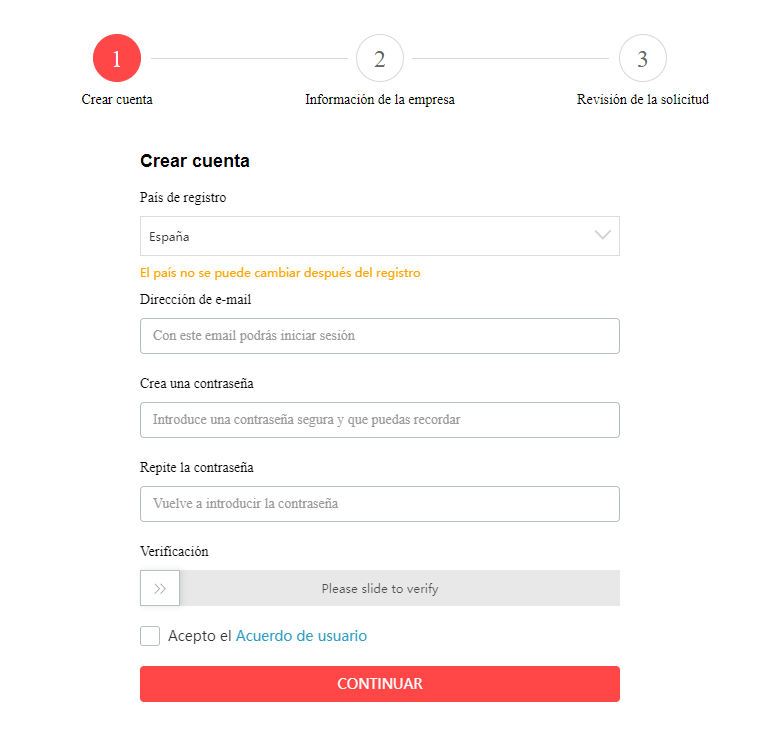Click the 'Please slide to verify' track
The width and height of the screenshot is (765, 750).
pos(400,588)
